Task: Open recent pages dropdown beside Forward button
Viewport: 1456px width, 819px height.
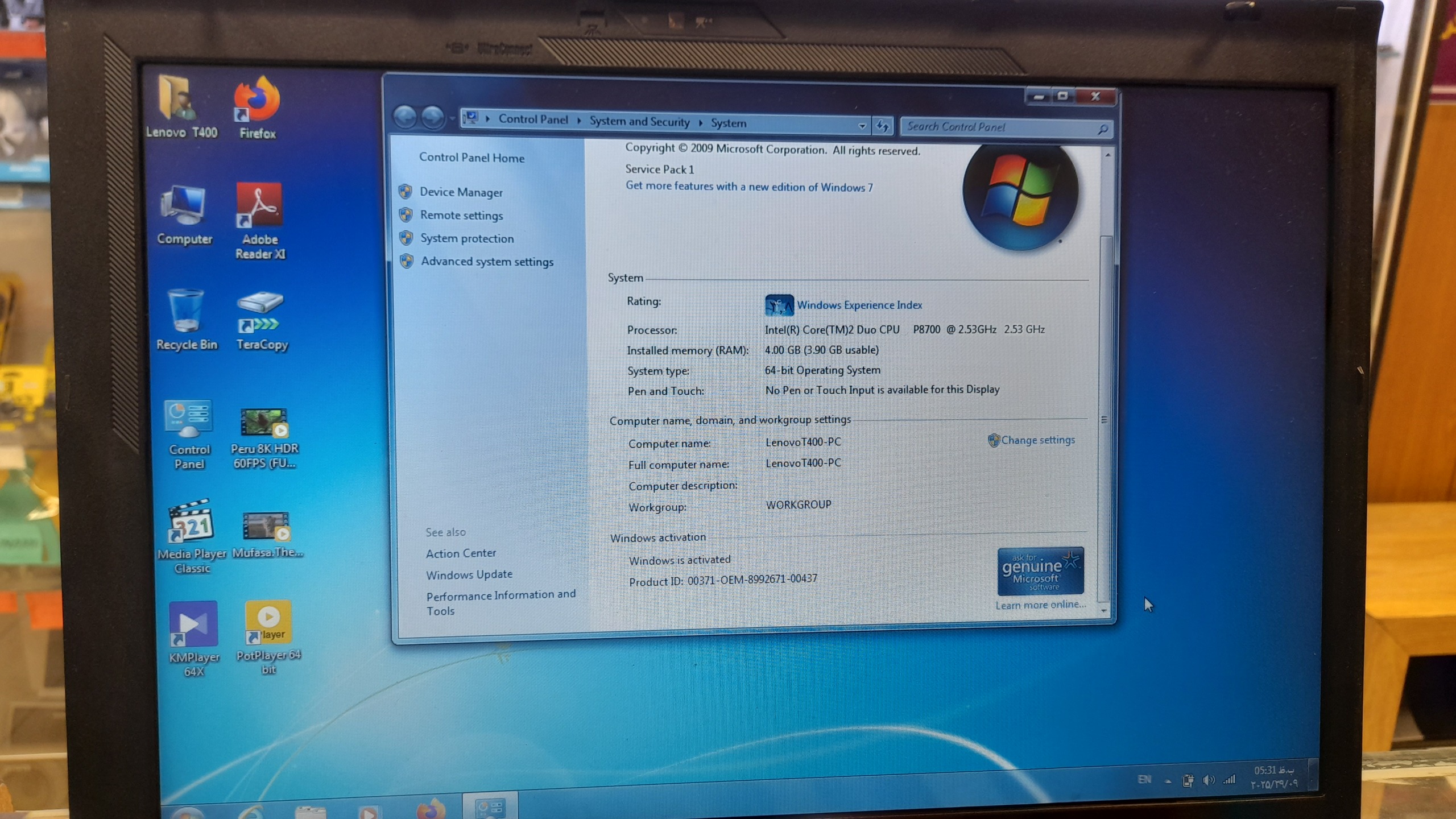Action: click(x=452, y=118)
